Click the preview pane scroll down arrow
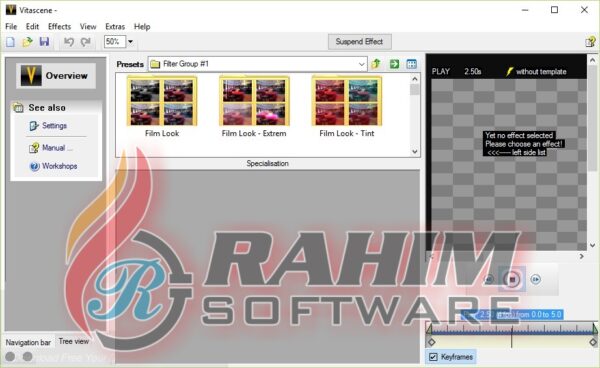Image resolution: width=600 pixels, height=368 pixels. point(592,245)
